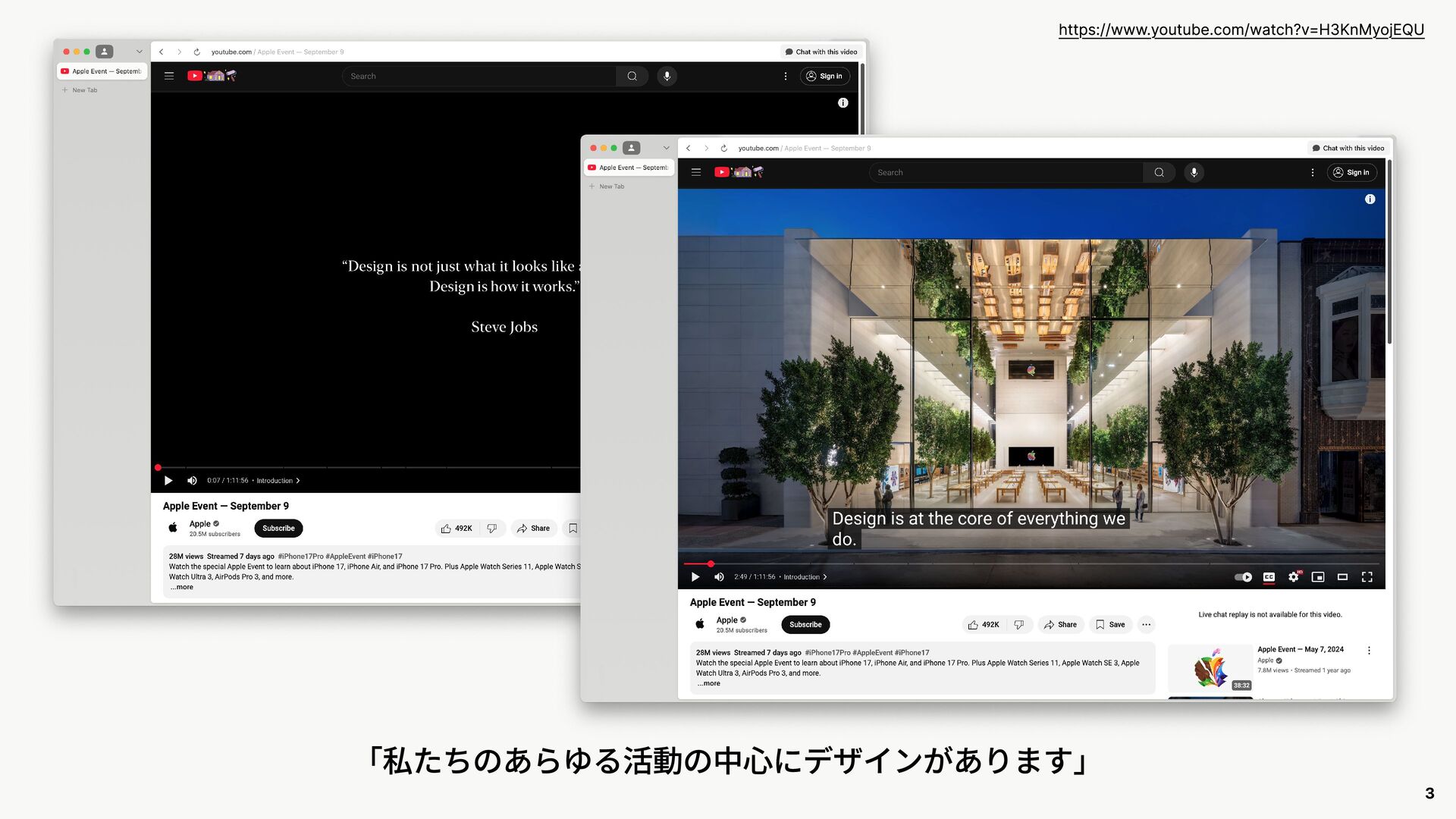The image size is (1456, 819).
Task: Dislike the video in the front window
Action: (x=1018, y=625)
